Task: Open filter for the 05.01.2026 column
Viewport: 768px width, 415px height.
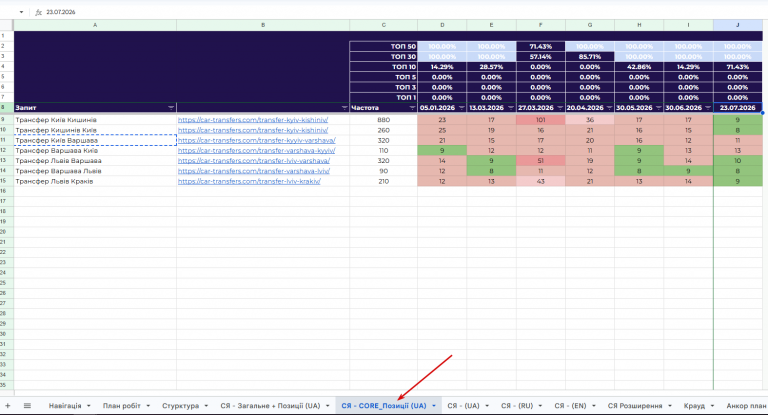Action: pos(461,108)
